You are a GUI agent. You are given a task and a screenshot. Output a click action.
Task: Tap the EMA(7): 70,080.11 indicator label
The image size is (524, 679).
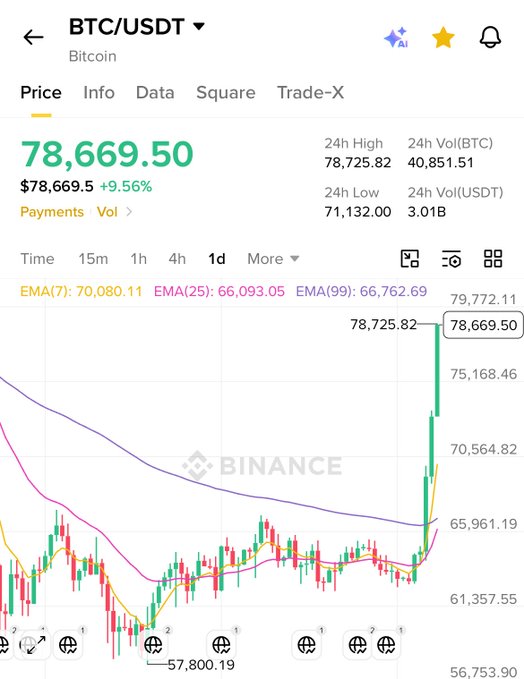tap(81, 291)
